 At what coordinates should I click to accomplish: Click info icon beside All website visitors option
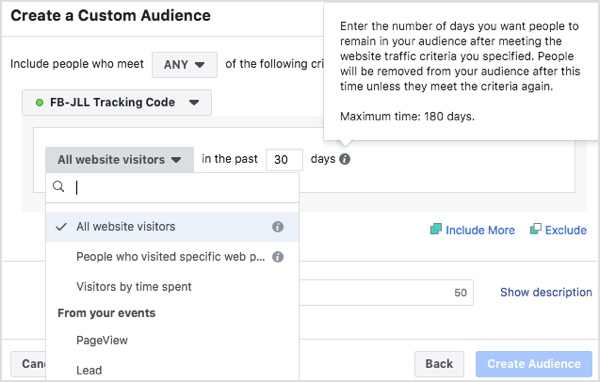(278, 227)
